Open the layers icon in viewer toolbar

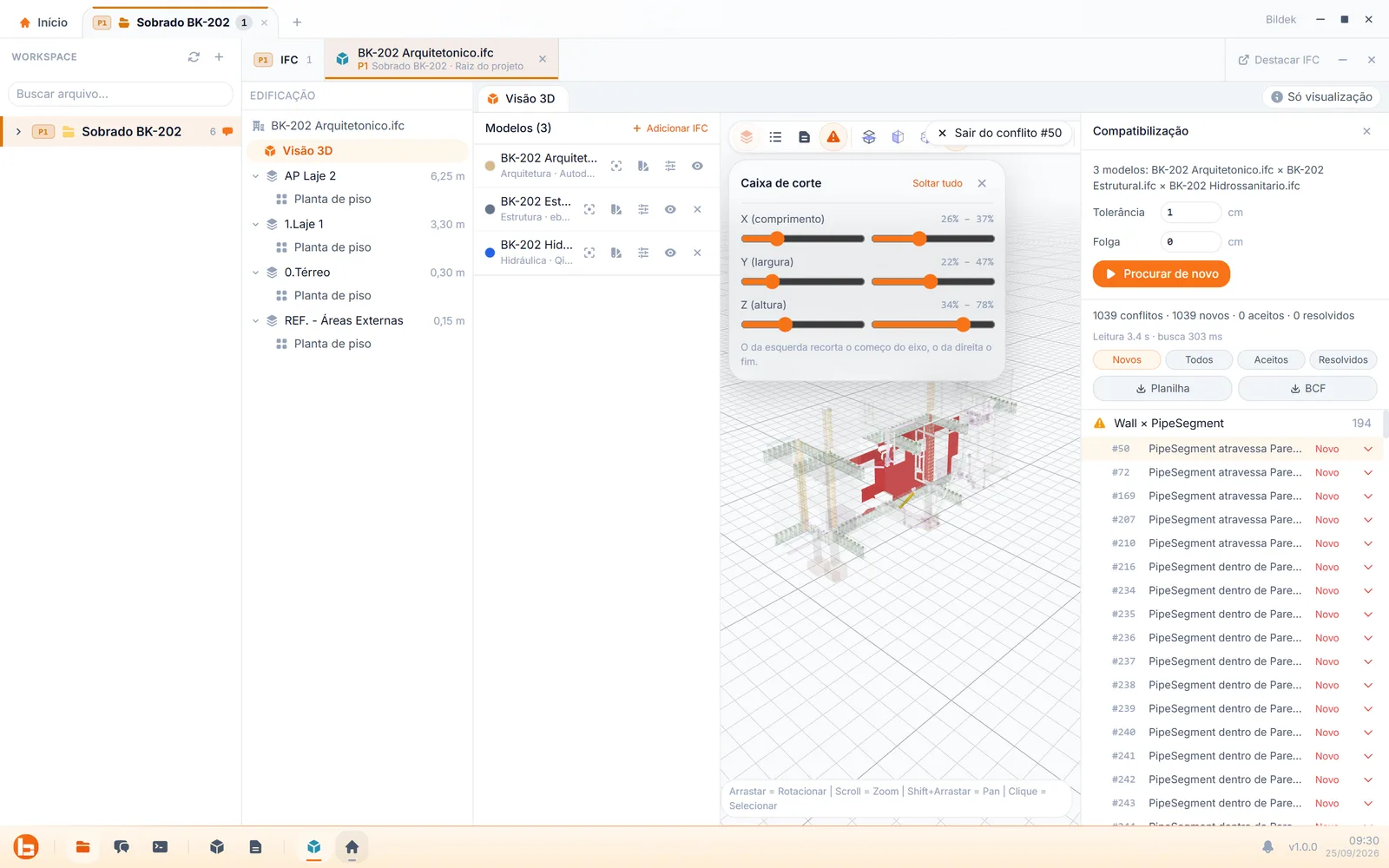point(747,136)
